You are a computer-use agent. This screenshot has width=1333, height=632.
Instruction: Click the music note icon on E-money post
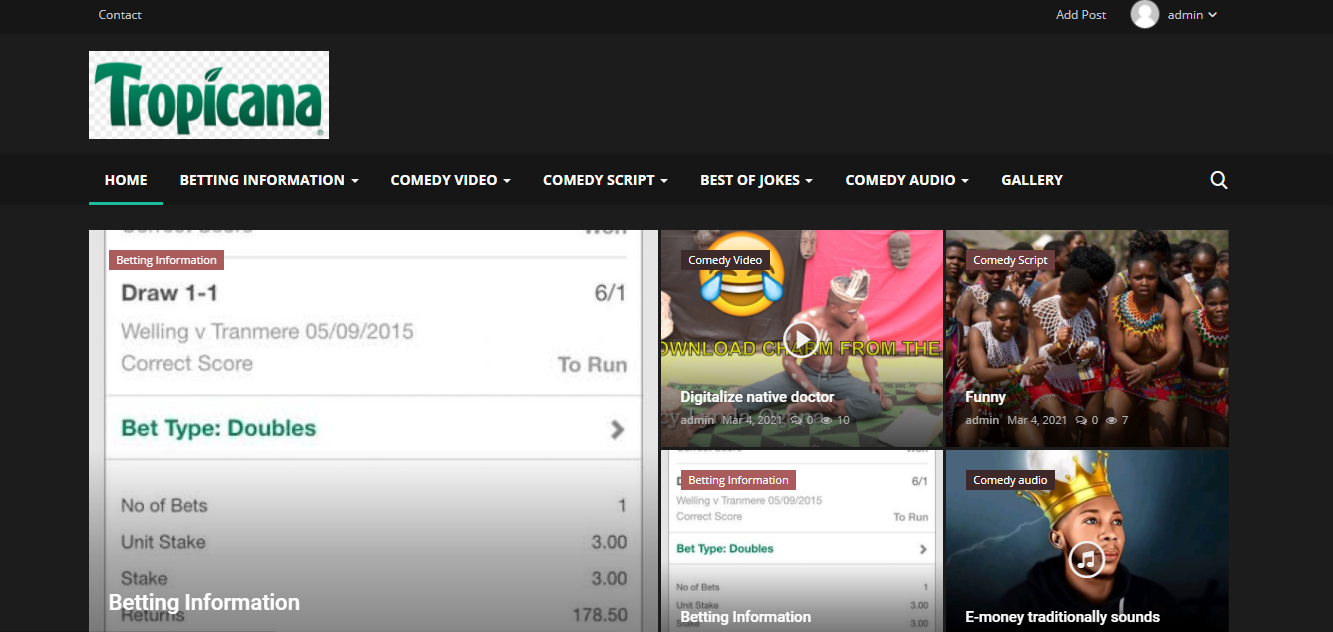[x=1086, y=558]
